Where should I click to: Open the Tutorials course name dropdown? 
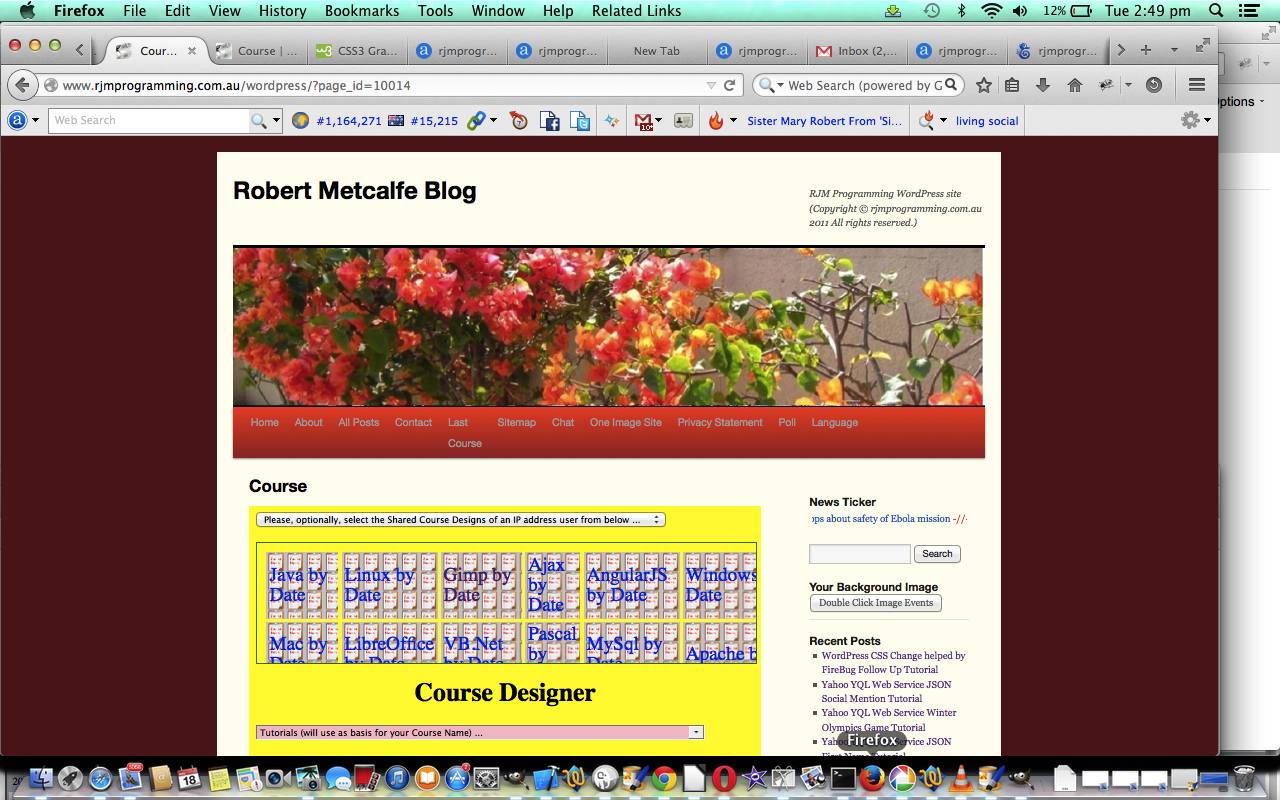point(480,733)
